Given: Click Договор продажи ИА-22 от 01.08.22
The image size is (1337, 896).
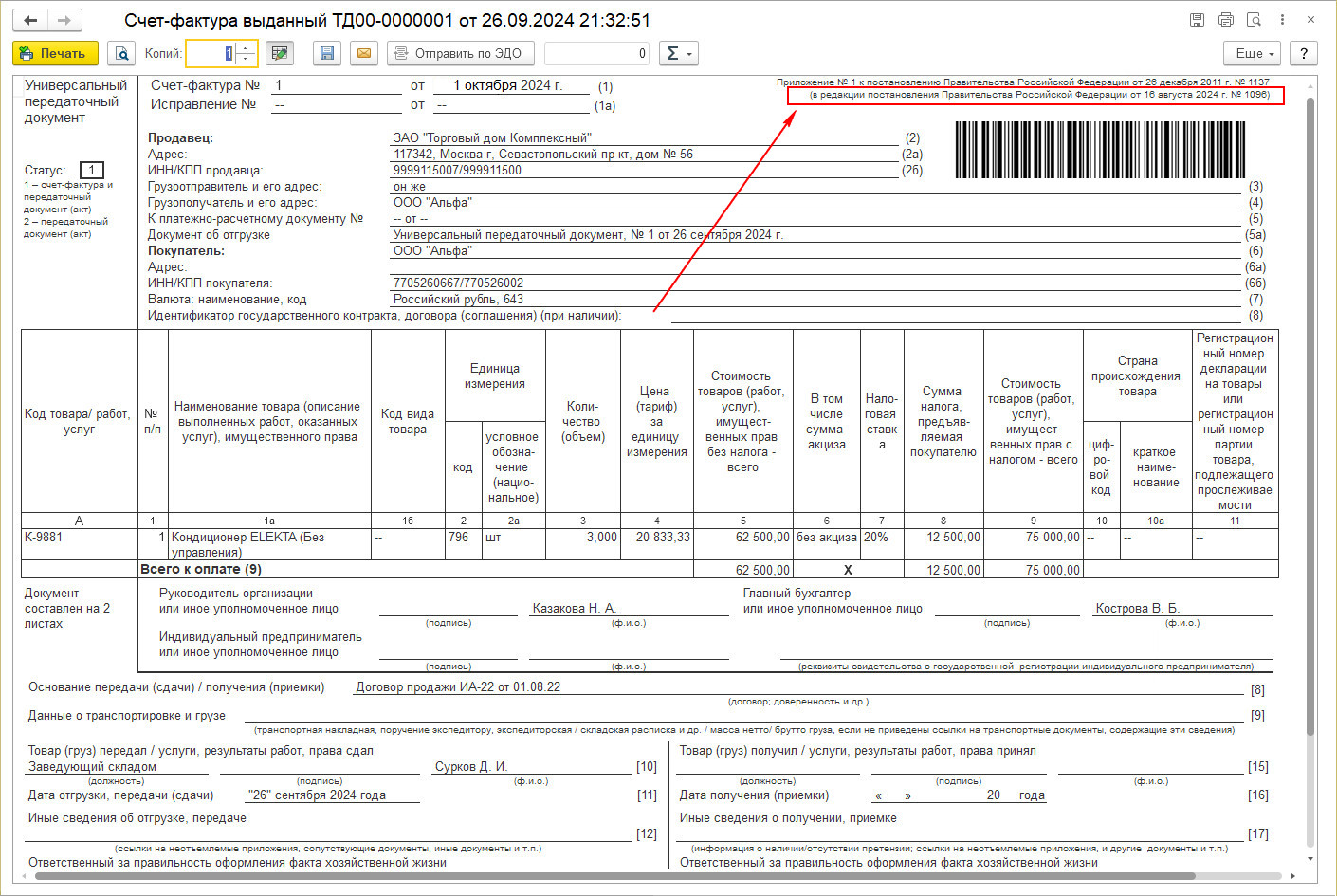Looking at the screenshot, I should tap(458, 687).
